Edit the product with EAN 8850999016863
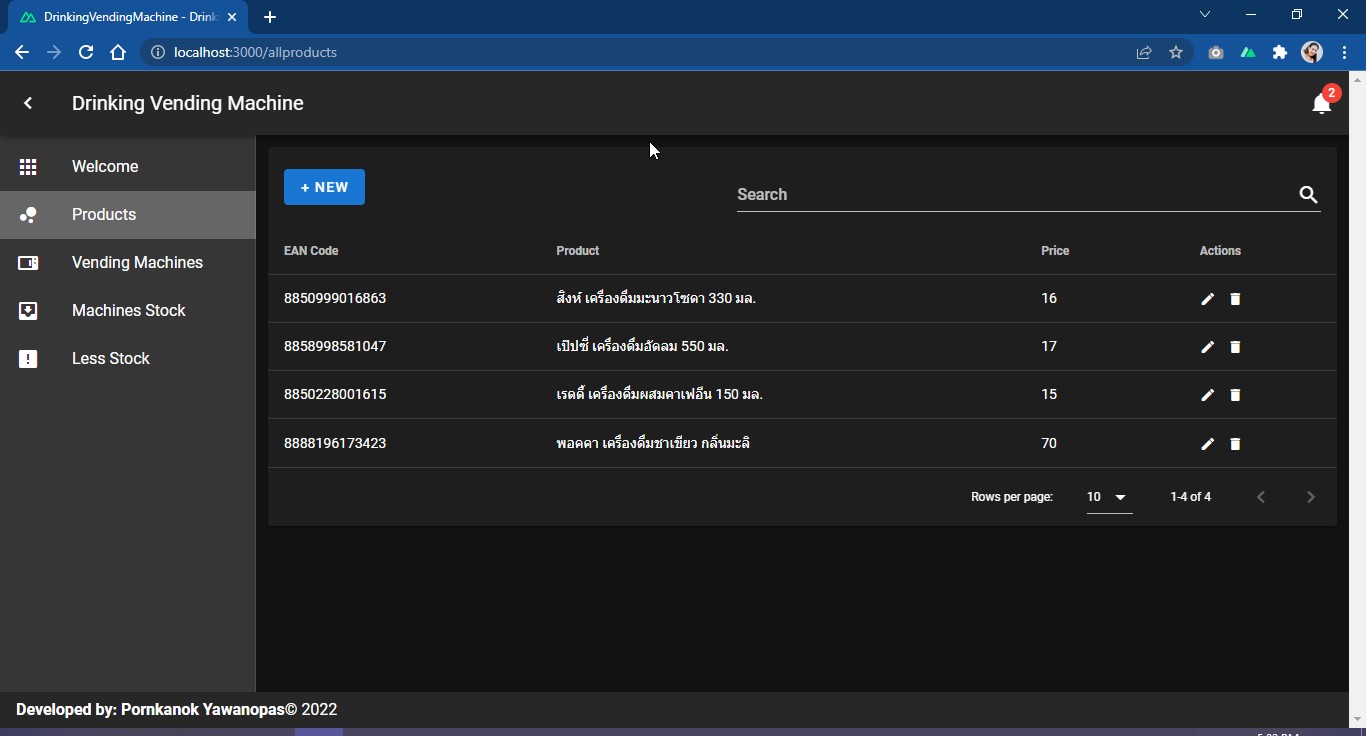The width and height of the screenshot is (1366, 736). 1207,299
